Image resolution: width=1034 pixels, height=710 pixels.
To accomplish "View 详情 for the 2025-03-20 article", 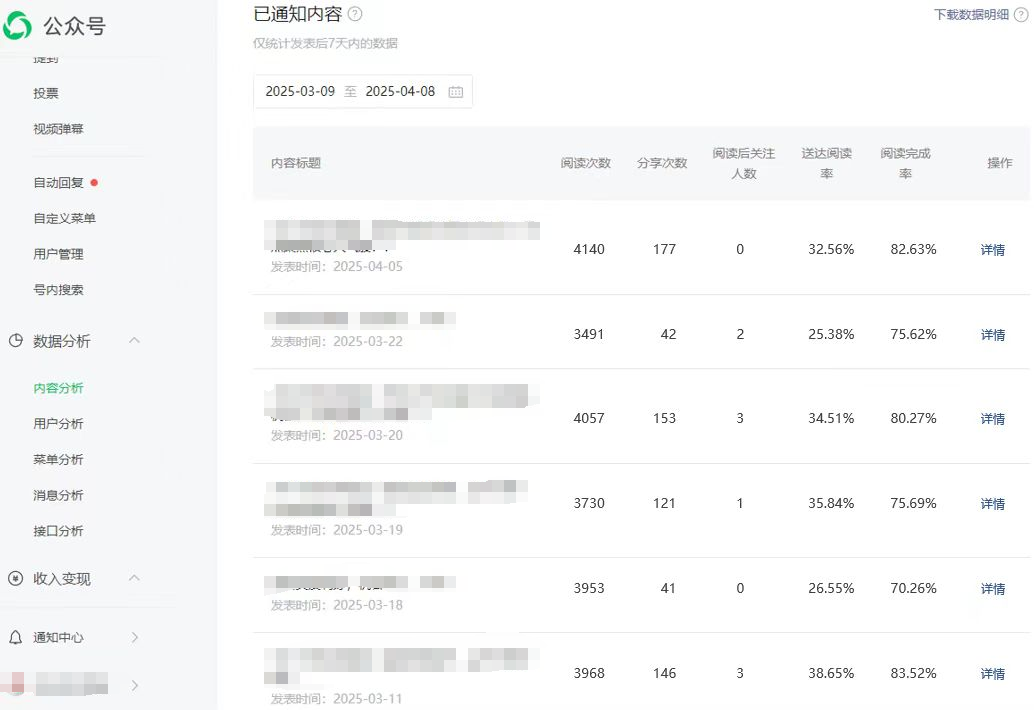I will pyautogui.click(x=992, y=419).
